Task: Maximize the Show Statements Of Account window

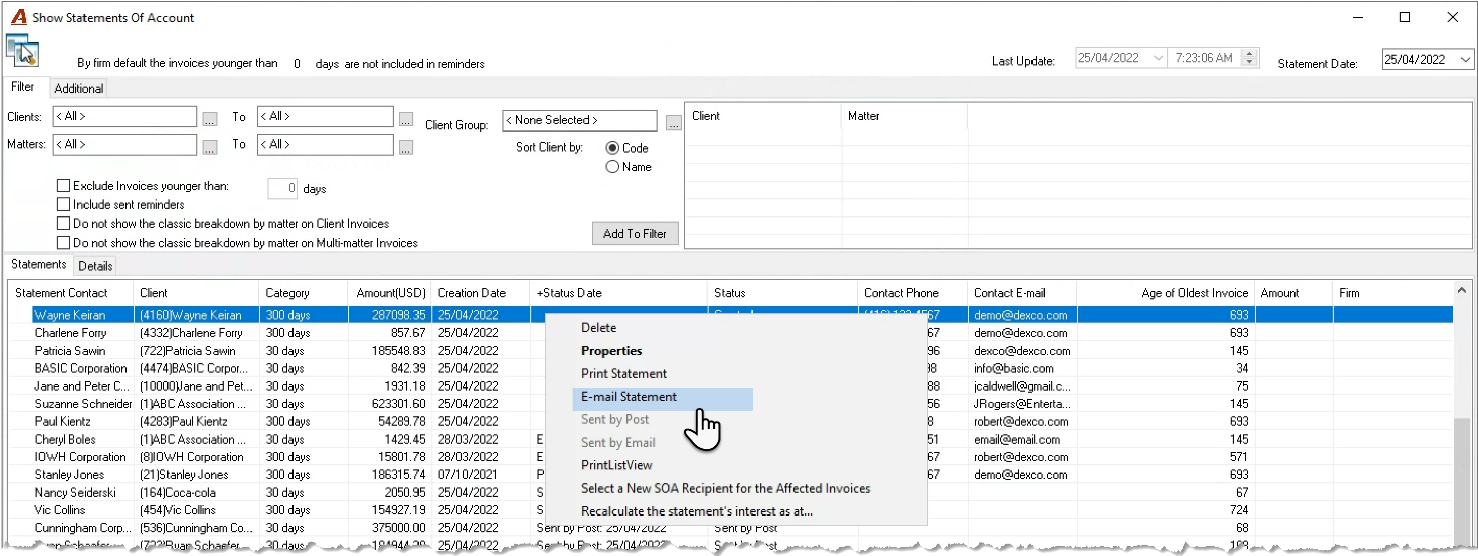Action: 1405,17
